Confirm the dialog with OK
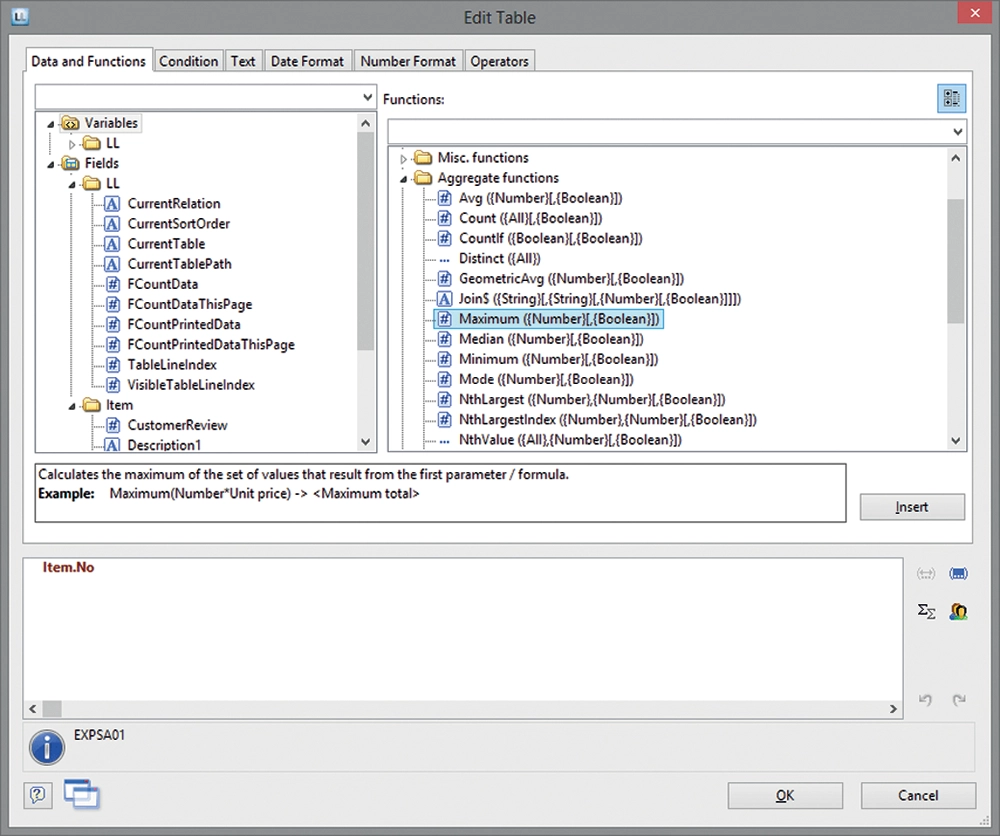 (785, 795)
